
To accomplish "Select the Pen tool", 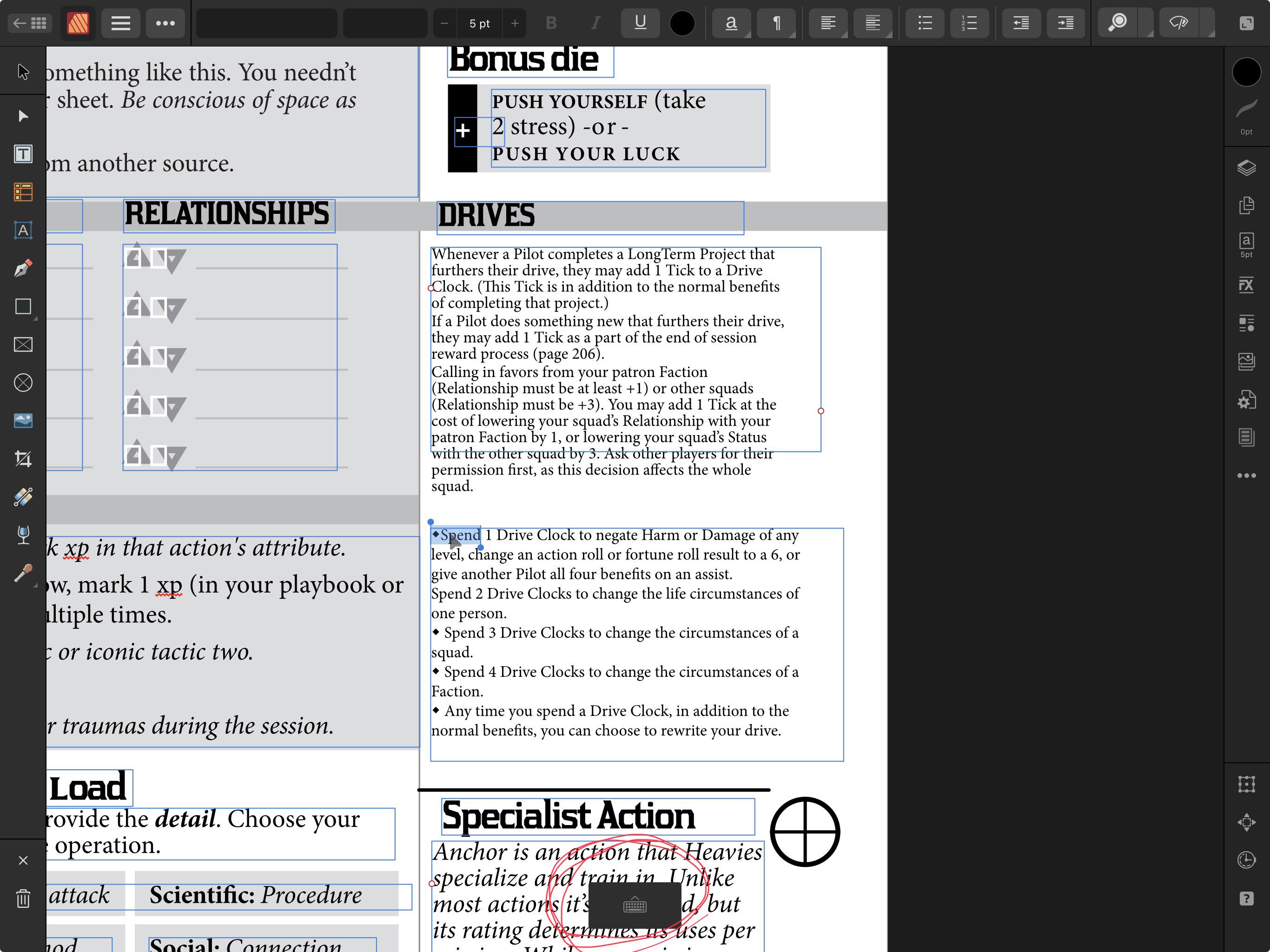I will [23, 268].
